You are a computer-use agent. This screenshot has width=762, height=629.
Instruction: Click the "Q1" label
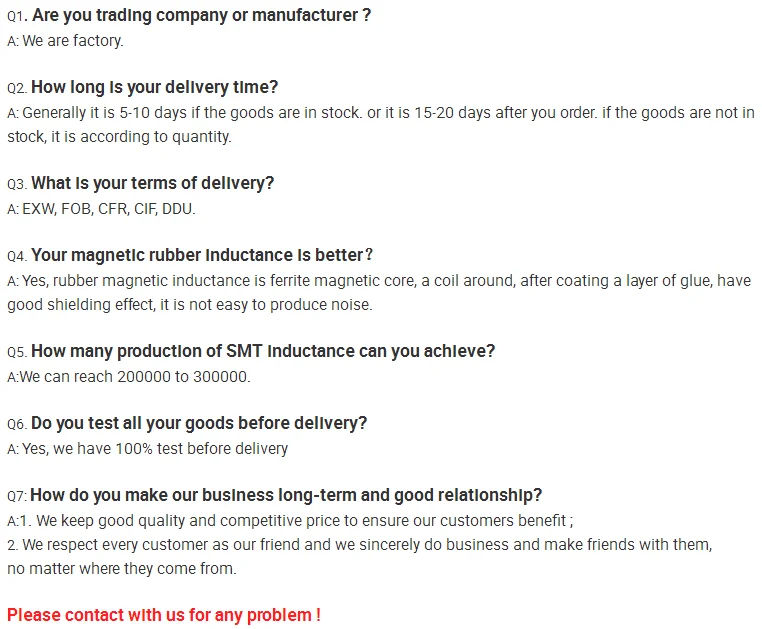click(16, 17)
